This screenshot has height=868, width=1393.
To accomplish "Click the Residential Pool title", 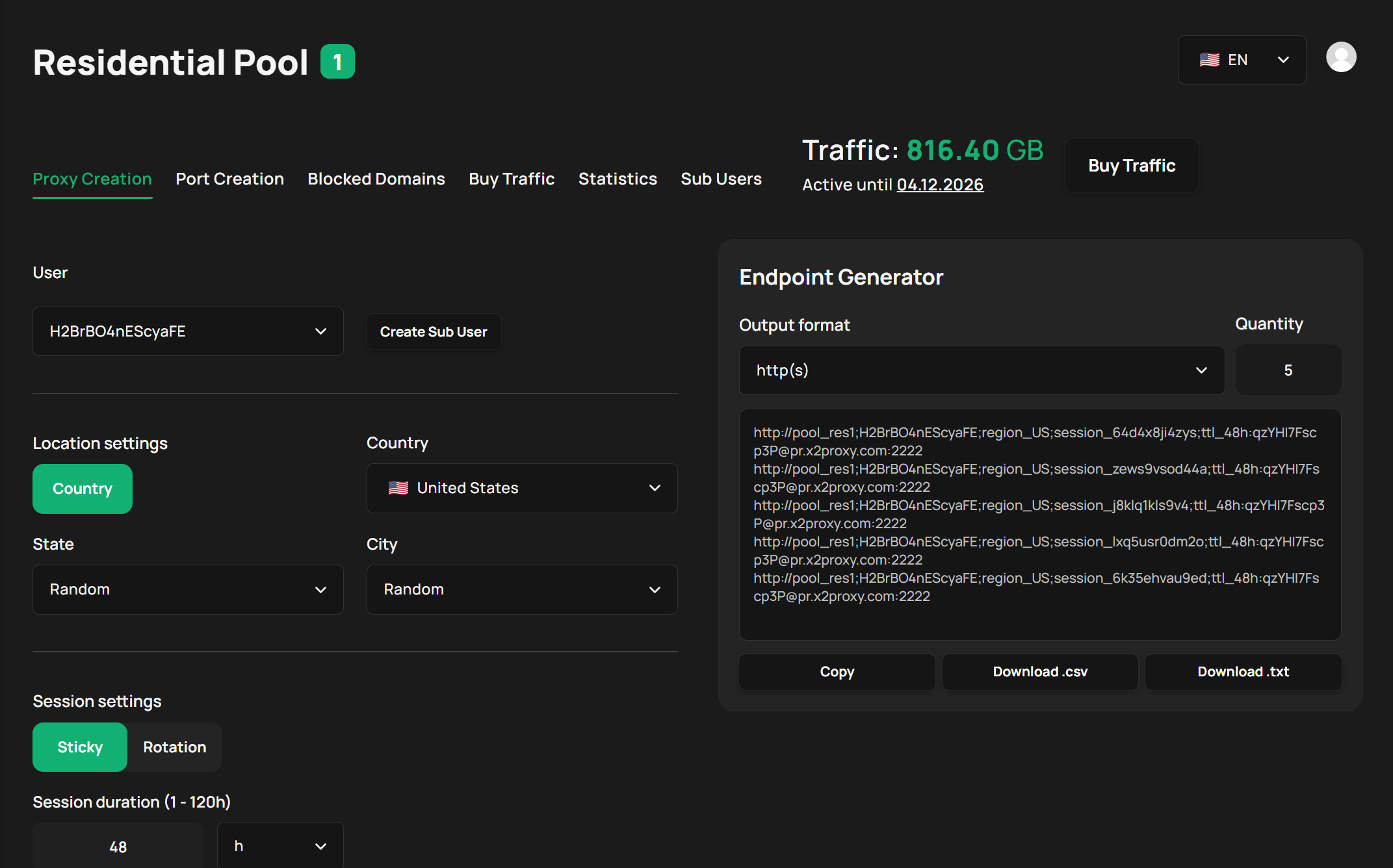I will tap(170, 62).
